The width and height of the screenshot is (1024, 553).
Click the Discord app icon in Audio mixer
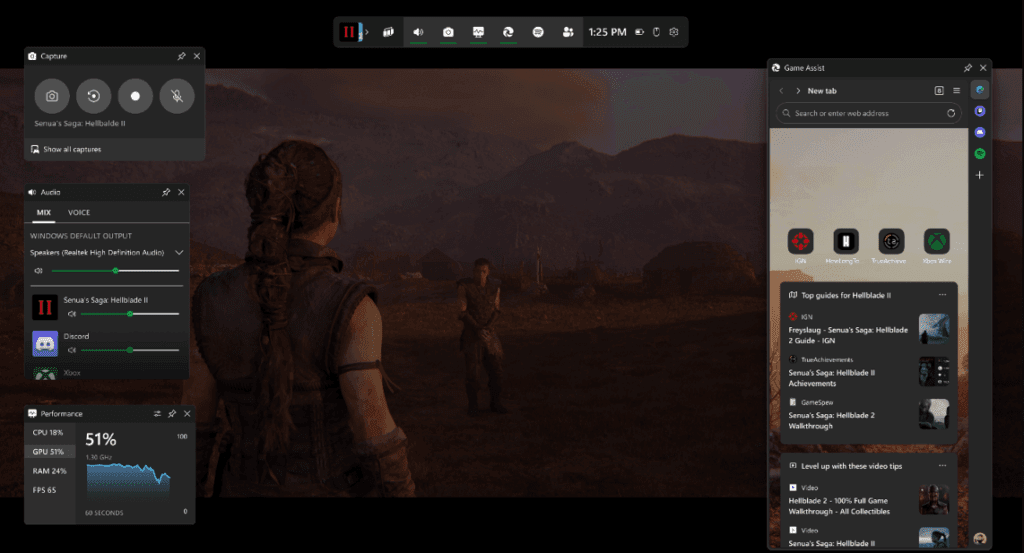coord(45,343)
